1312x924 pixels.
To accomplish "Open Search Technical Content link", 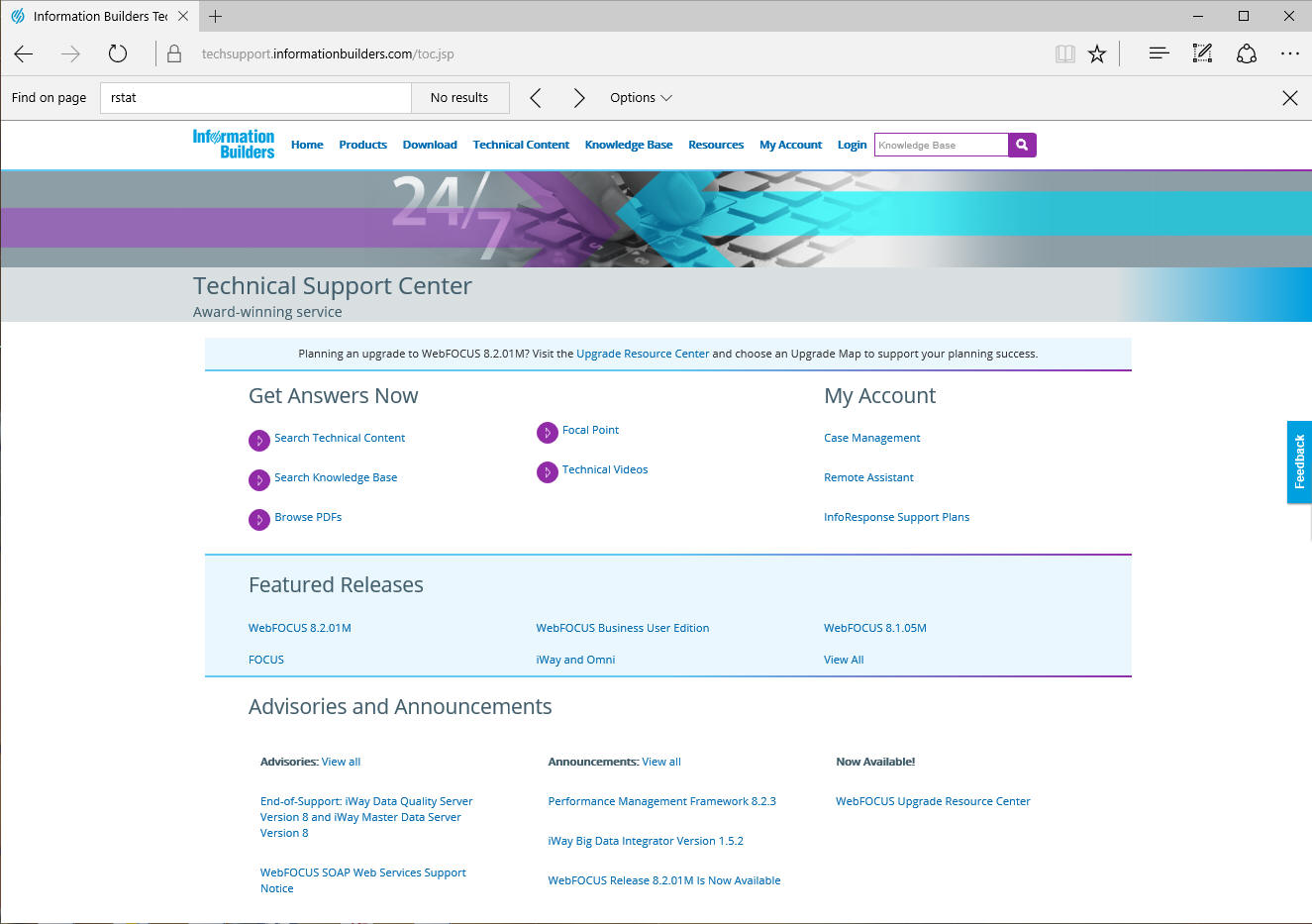I will [x=340, y=438].
